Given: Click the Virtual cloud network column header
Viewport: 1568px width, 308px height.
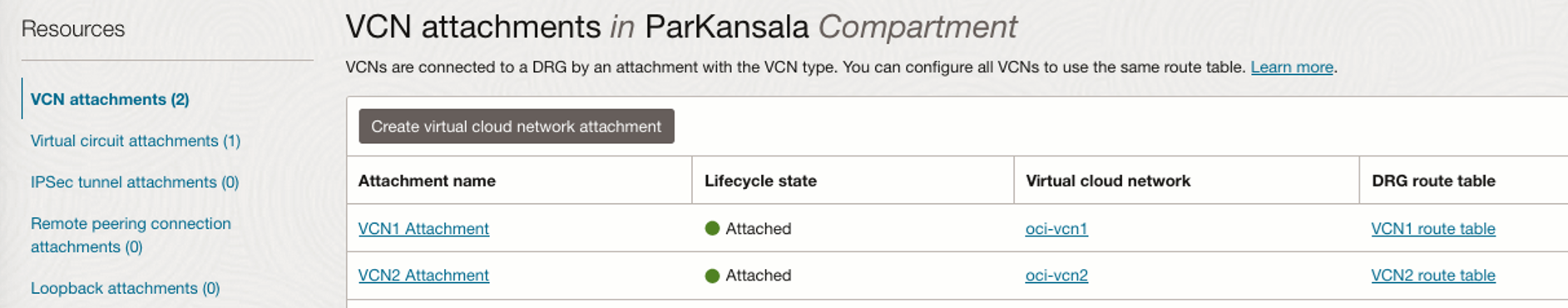Looking at the screenshot, I should 1108,181.
